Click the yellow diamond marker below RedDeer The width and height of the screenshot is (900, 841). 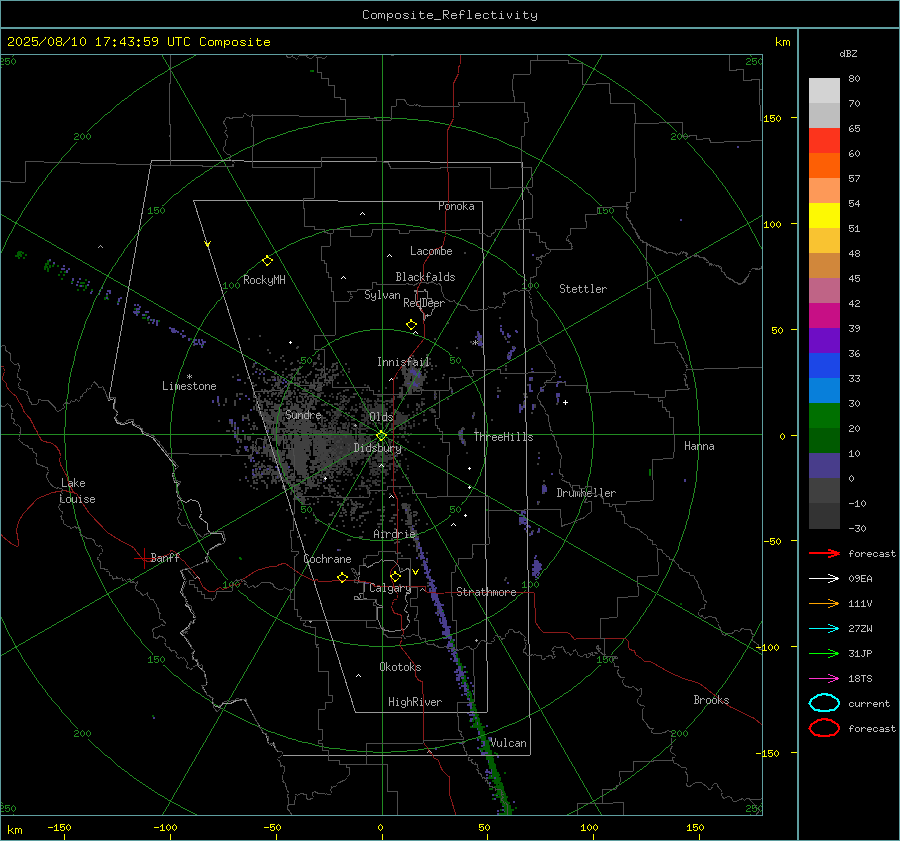point(412,325)
